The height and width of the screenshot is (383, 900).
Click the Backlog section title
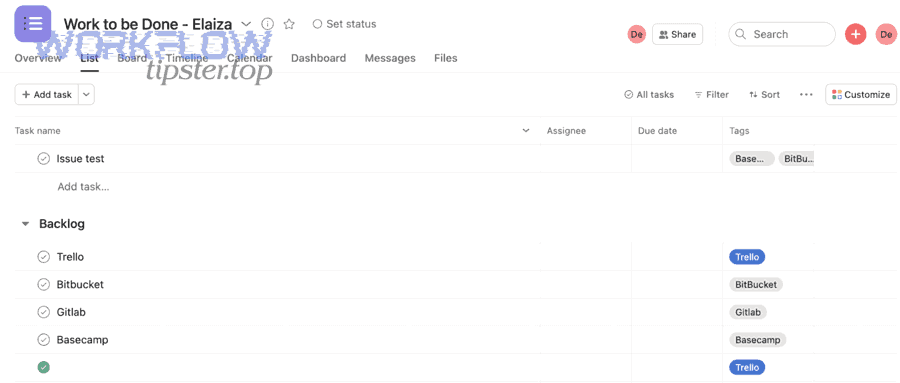62,224
